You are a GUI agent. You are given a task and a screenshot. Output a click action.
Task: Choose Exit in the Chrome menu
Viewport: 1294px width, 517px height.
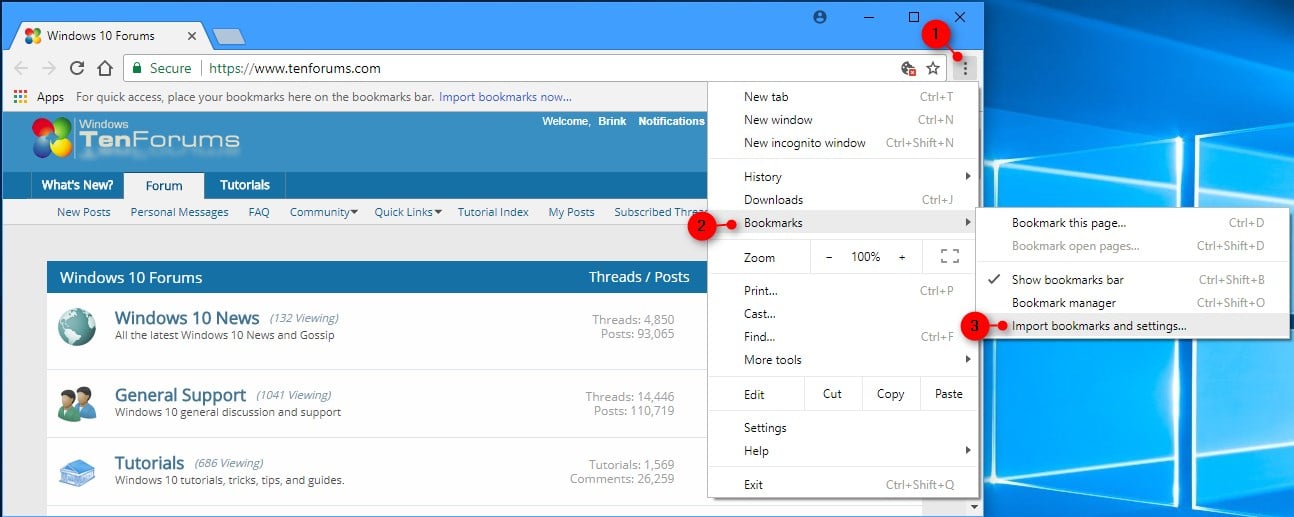click(843, 485)
